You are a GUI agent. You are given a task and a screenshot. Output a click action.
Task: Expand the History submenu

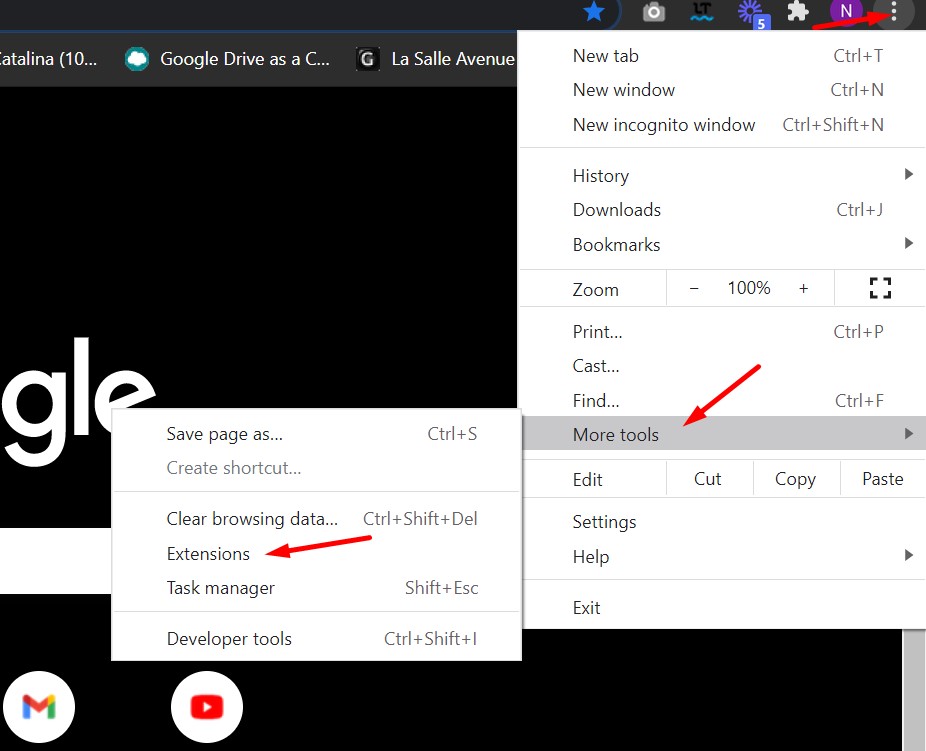[x=722, y=176]
